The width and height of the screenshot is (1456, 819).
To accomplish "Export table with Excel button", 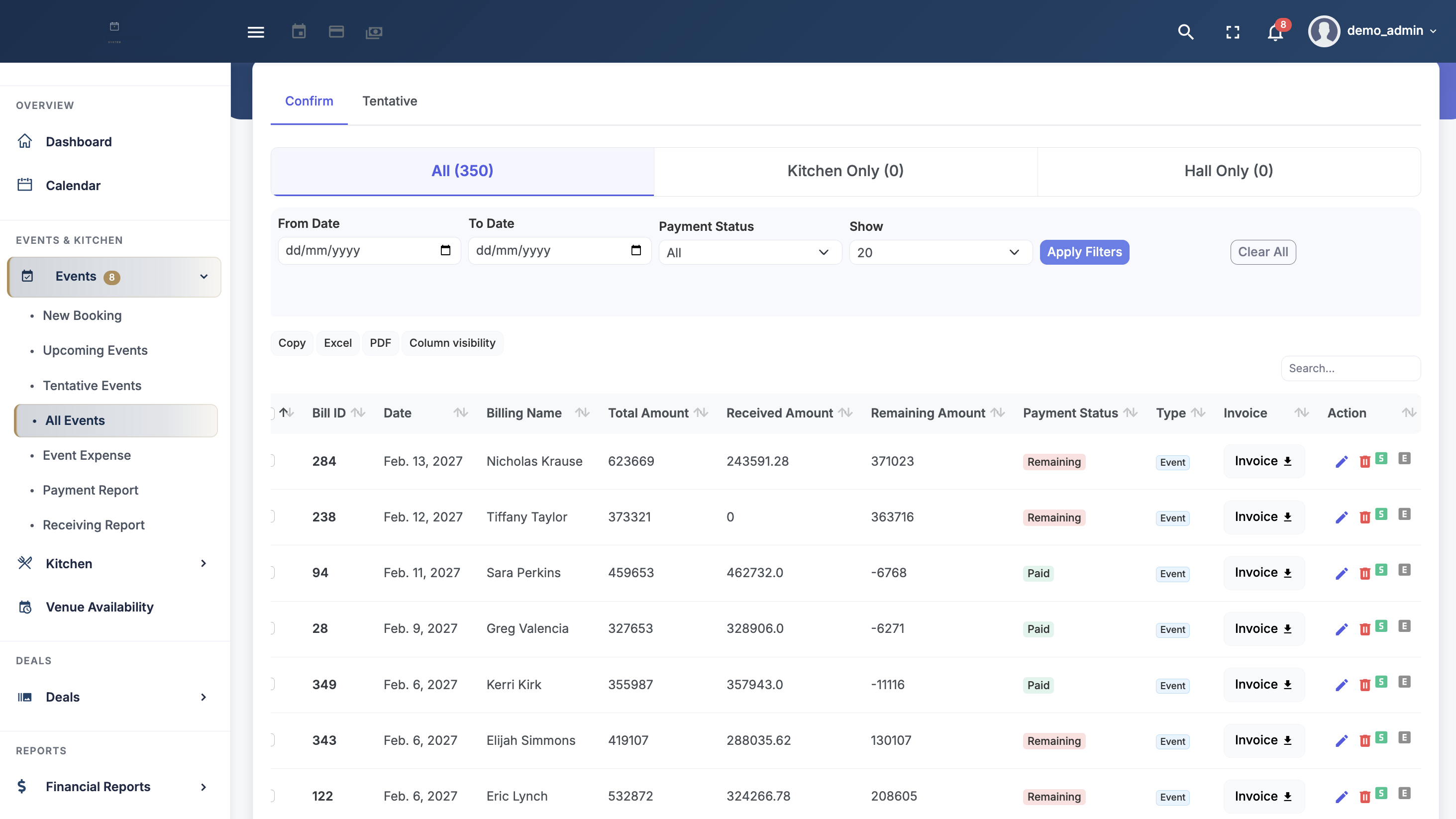I will (x=337, y=343).
